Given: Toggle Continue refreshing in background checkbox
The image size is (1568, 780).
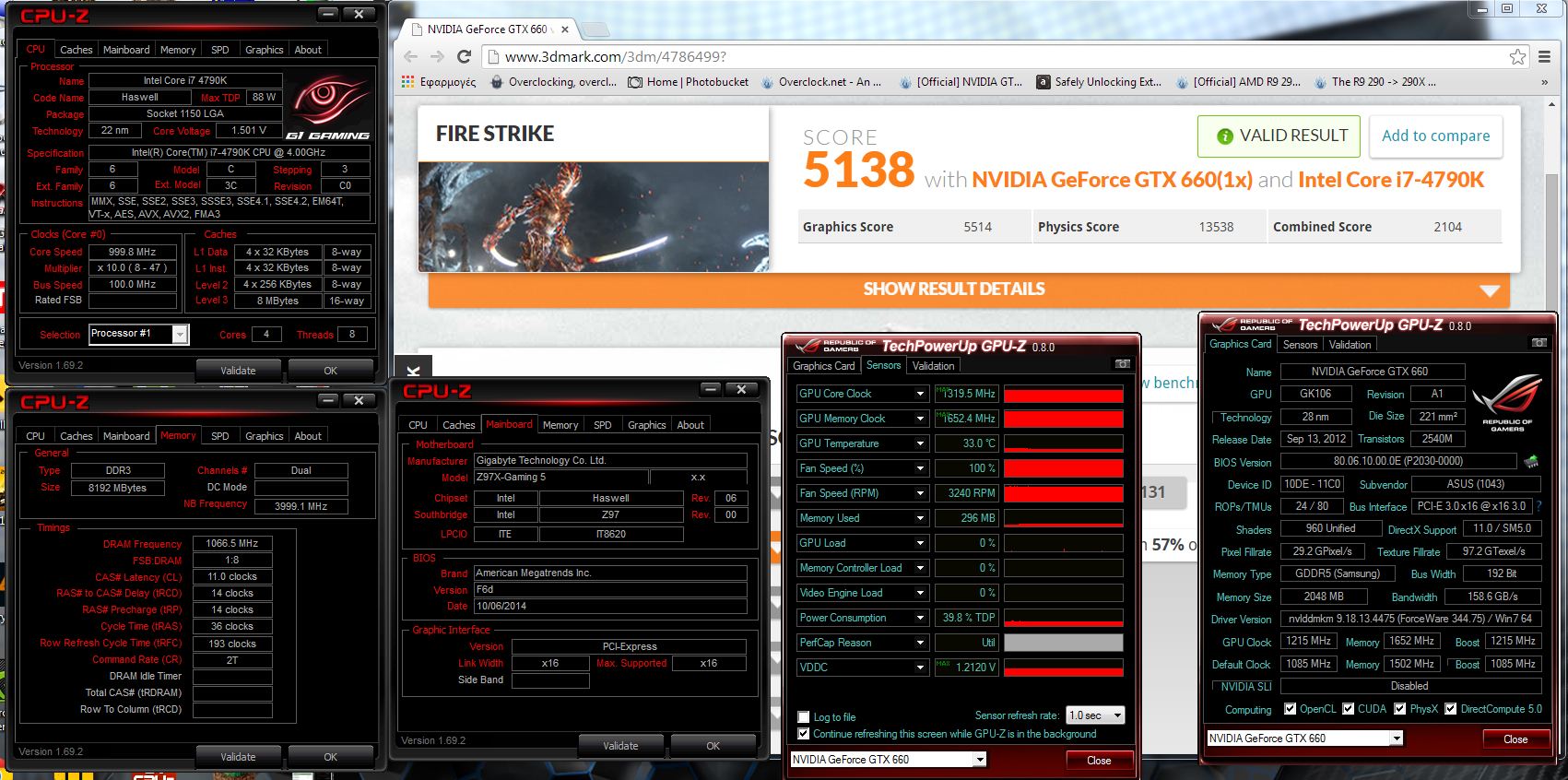Looking at the screenshot, I should coord(804,734).
